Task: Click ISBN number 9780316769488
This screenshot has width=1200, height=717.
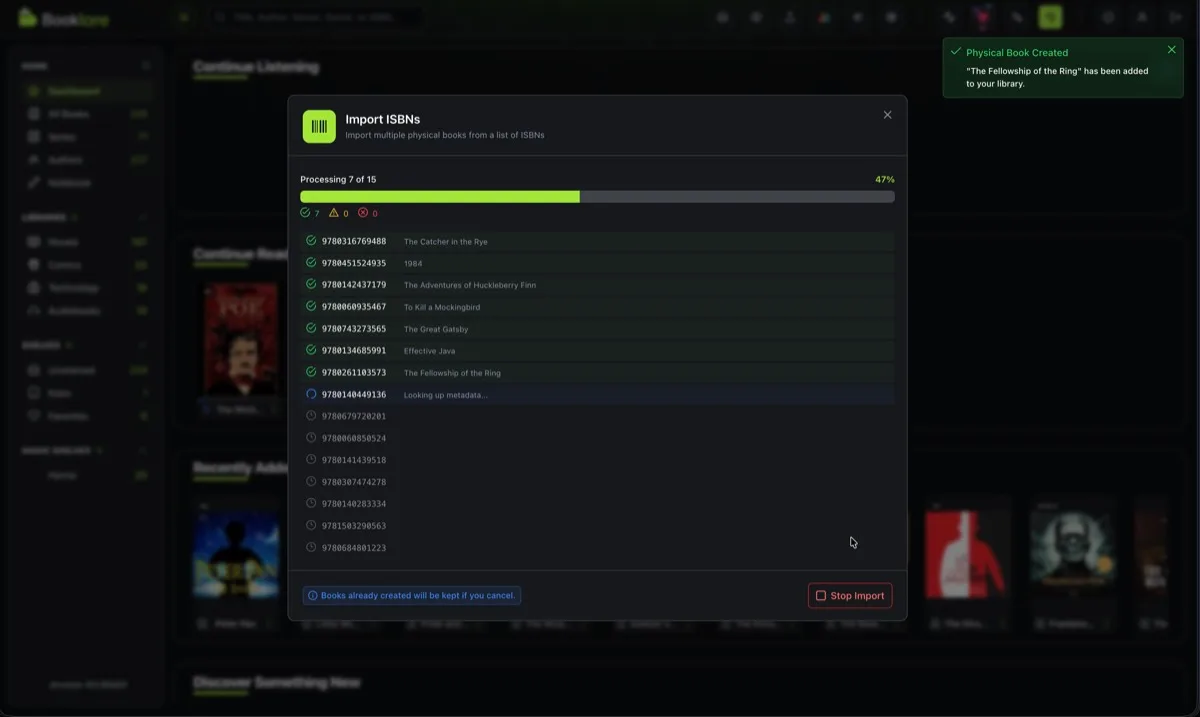Action: [x=354, y=241]
